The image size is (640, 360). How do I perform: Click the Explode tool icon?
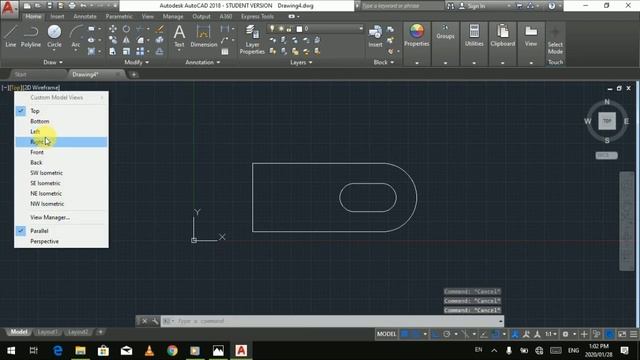(x=160, y=40)
